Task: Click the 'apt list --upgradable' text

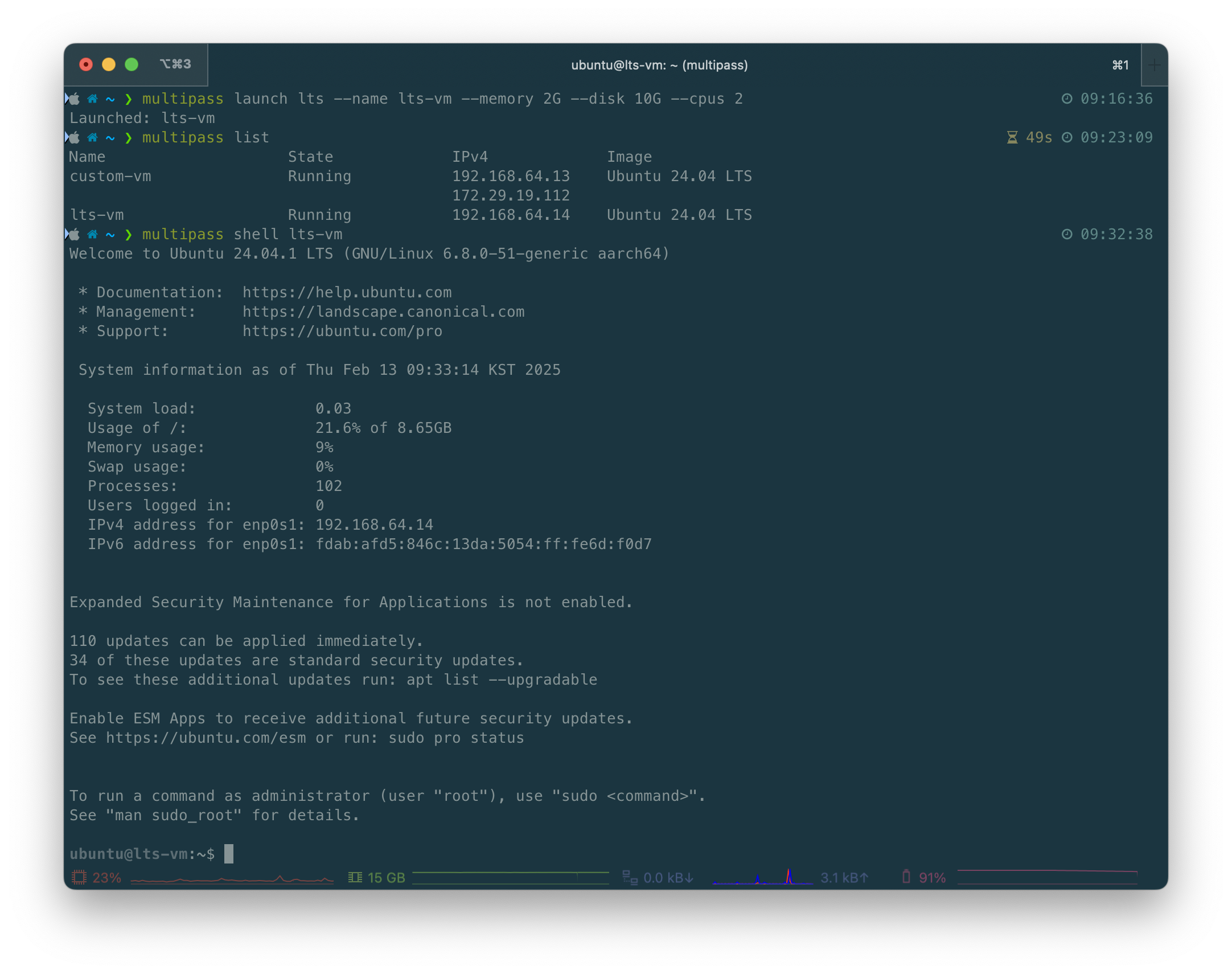Action: pos(502,680)
